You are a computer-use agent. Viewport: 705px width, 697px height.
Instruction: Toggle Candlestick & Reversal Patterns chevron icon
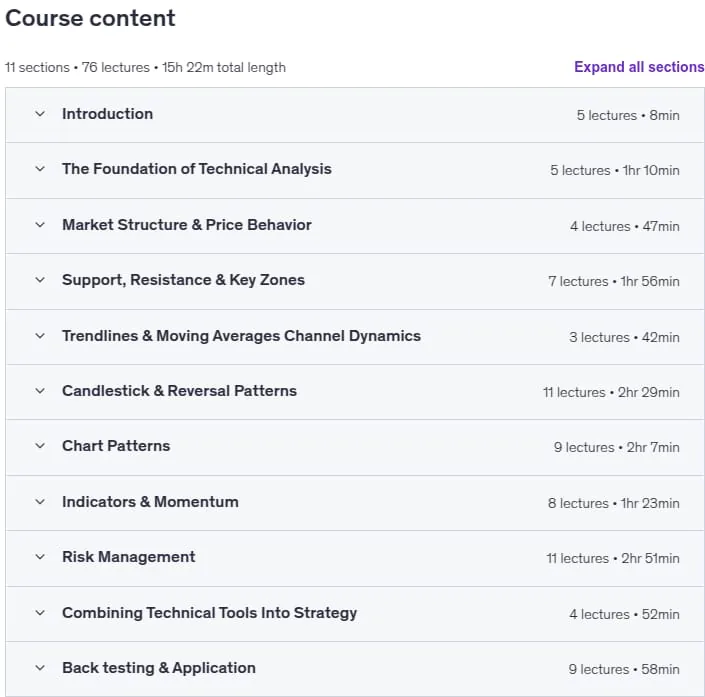[x=40, y=391]
